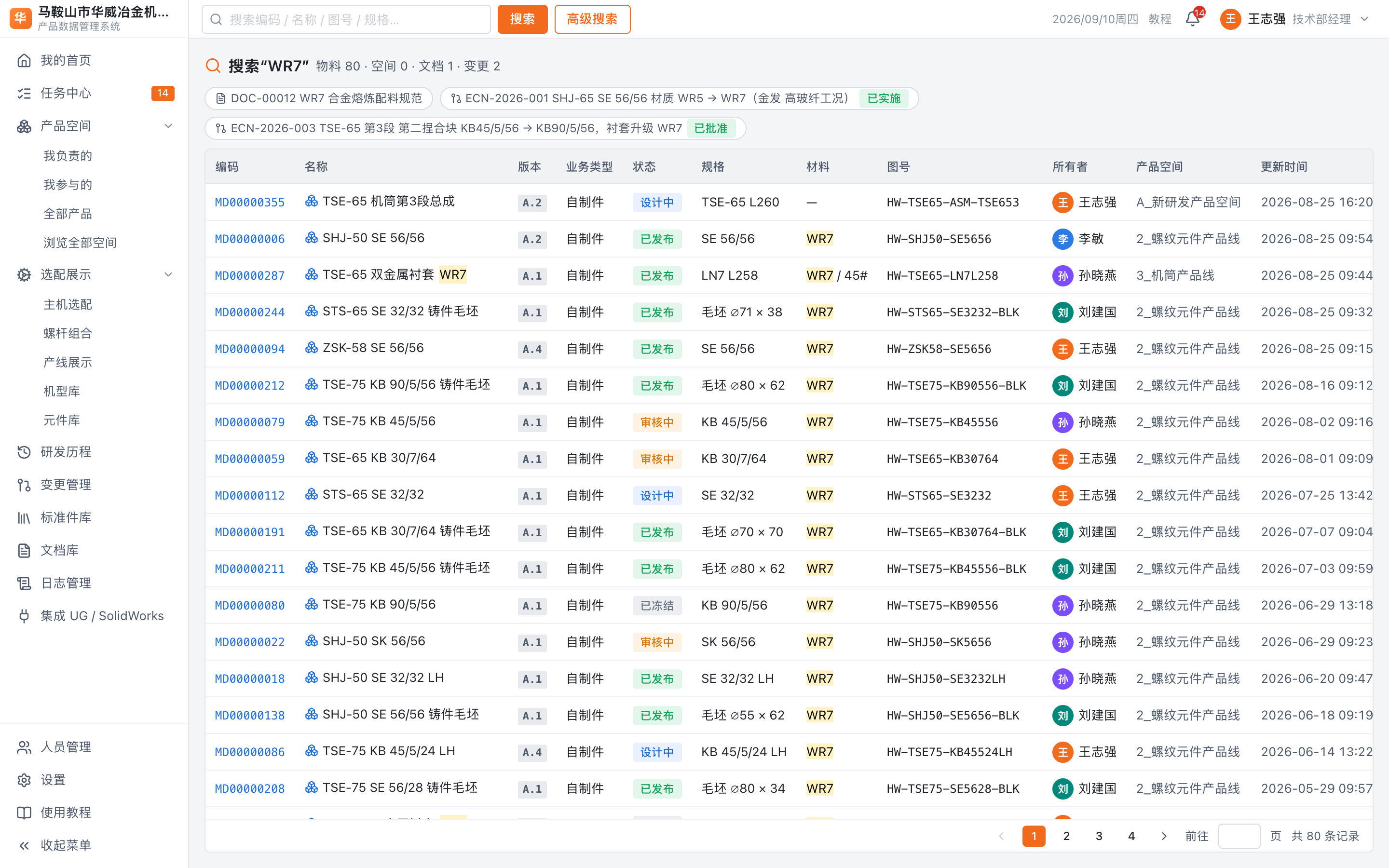Open part link MD00000287
This screenshot has height=868, width=1389.
[x=250, y=275]
